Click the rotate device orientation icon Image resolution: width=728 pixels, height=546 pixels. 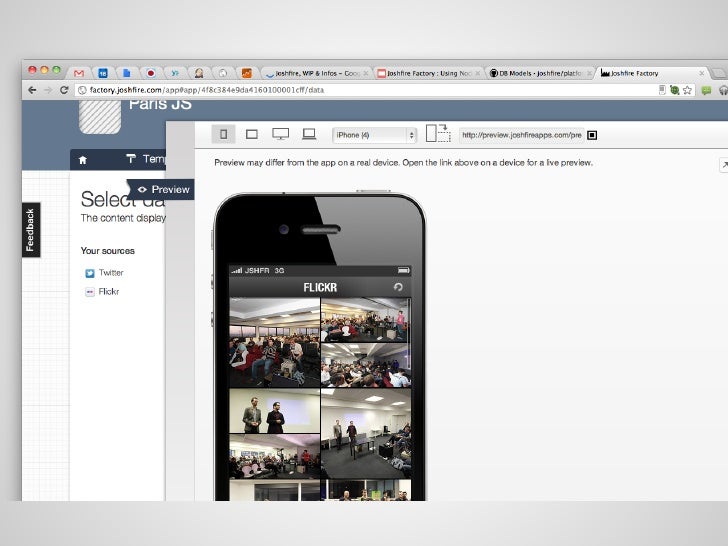(437, 134)
